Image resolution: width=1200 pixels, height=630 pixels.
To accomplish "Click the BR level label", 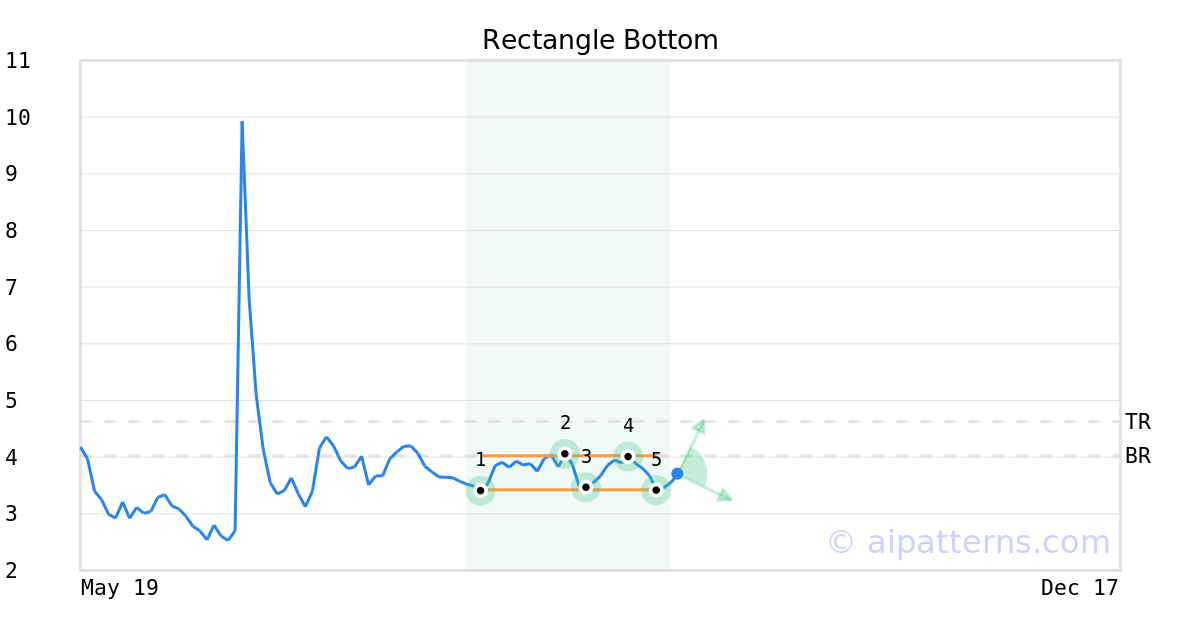I will pos(1137,456).
